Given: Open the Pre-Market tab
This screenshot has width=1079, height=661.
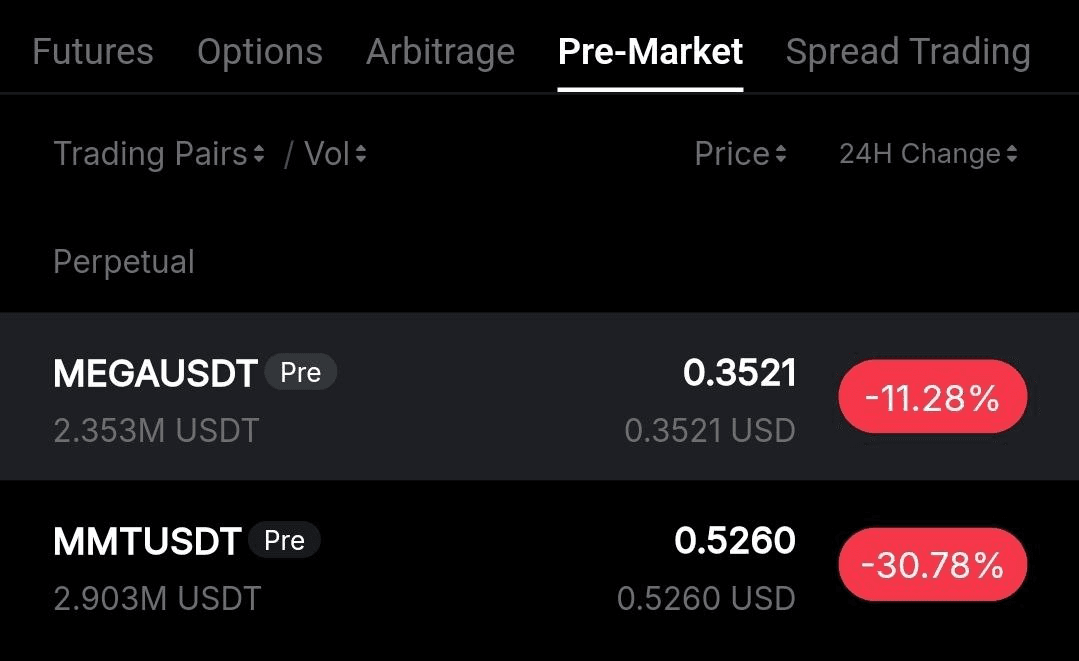Looking at the screenshot, I should click(649, 50).
